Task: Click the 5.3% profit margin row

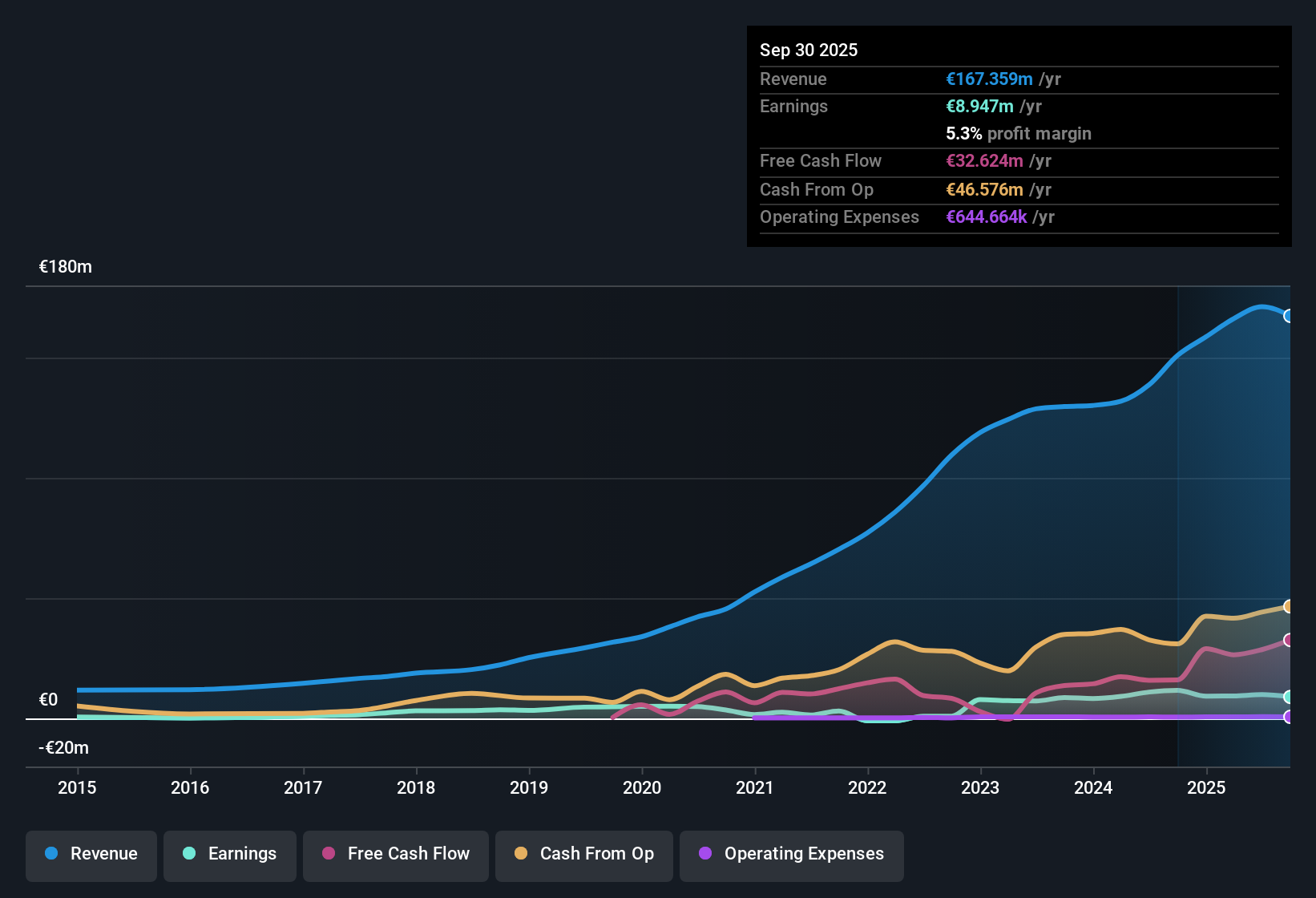Action: (x=1018, y=133)
